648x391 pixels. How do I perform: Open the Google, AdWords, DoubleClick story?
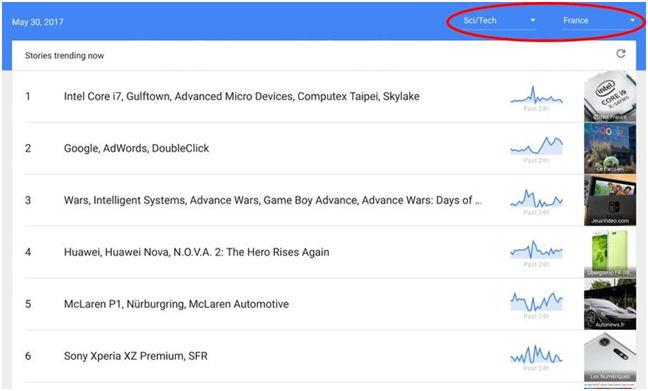pos(136,148)
